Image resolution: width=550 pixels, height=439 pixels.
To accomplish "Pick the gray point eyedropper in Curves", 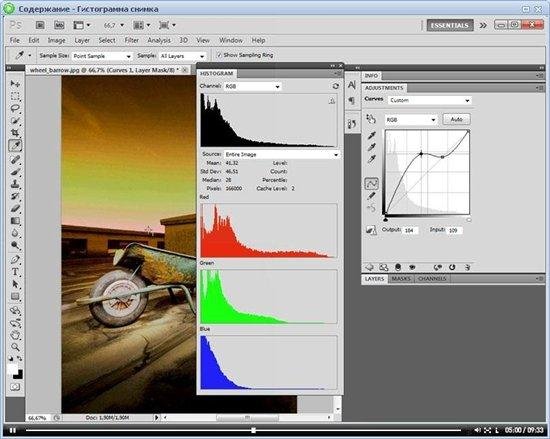I will pos(371,147).
